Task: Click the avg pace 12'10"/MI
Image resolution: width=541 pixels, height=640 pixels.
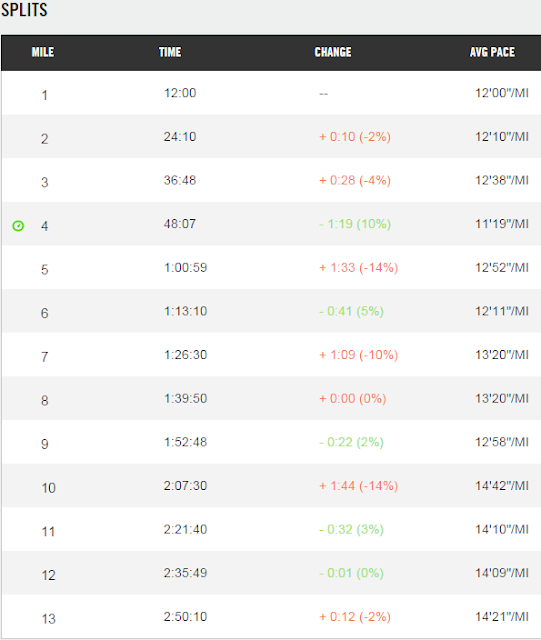Action: [502, 137]
